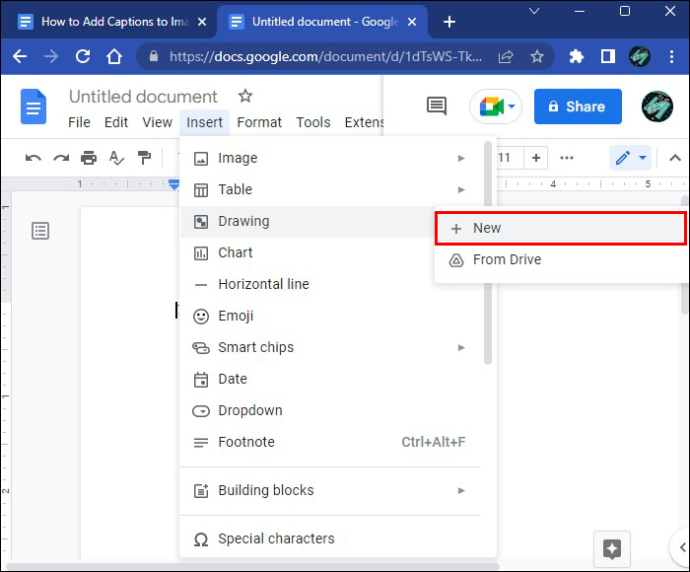The height and width of the screenshot is (572, 690).
Task: Open the Extensions menu
Action: [363, 122]
